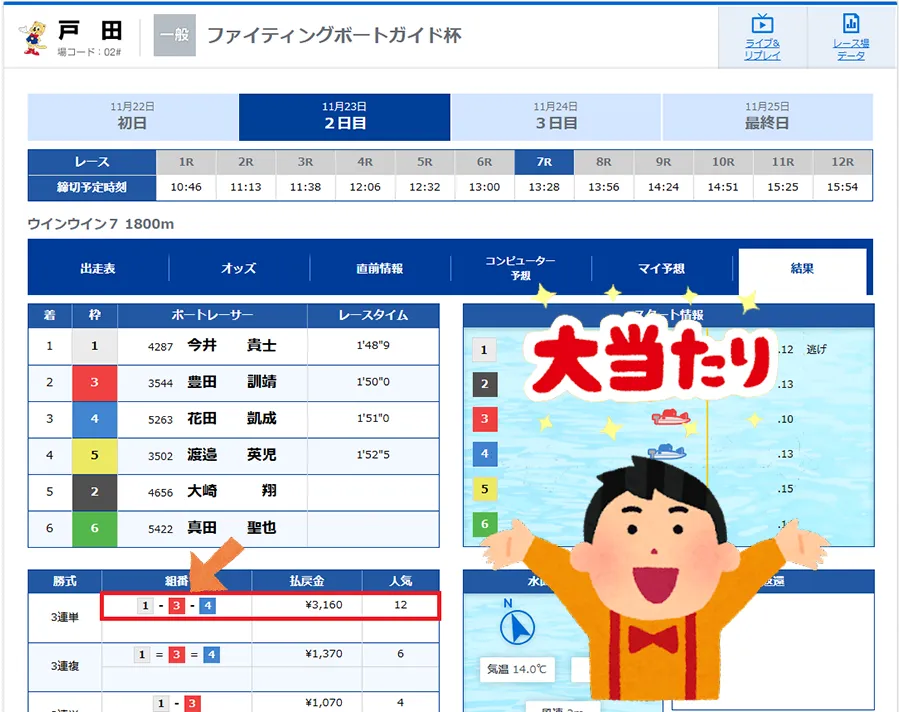The height and width of the screenshot is (712, 900).
Task: Click the Toda venue mascot logo
Action: [33, 37]
